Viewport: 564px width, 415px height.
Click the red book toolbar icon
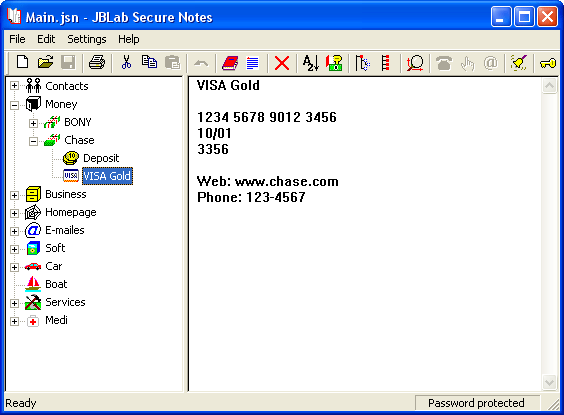pos(230,63)
